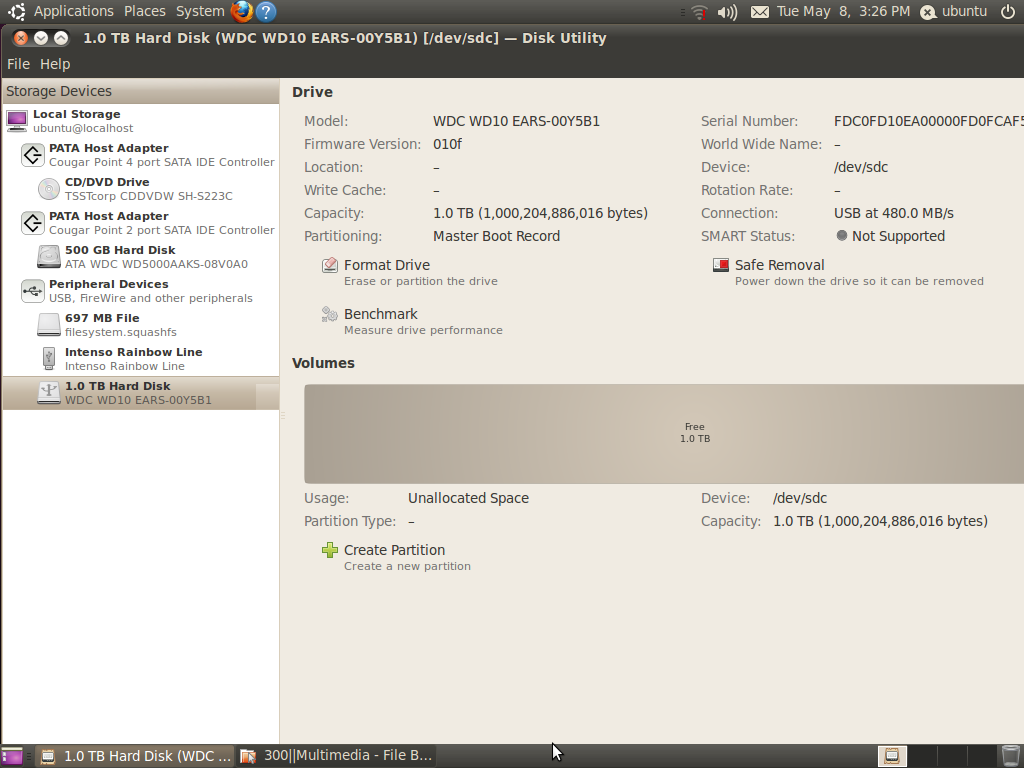Open the Places menu
The width and height of the screenshot is (1024, 768).
(x=144, y=11)
